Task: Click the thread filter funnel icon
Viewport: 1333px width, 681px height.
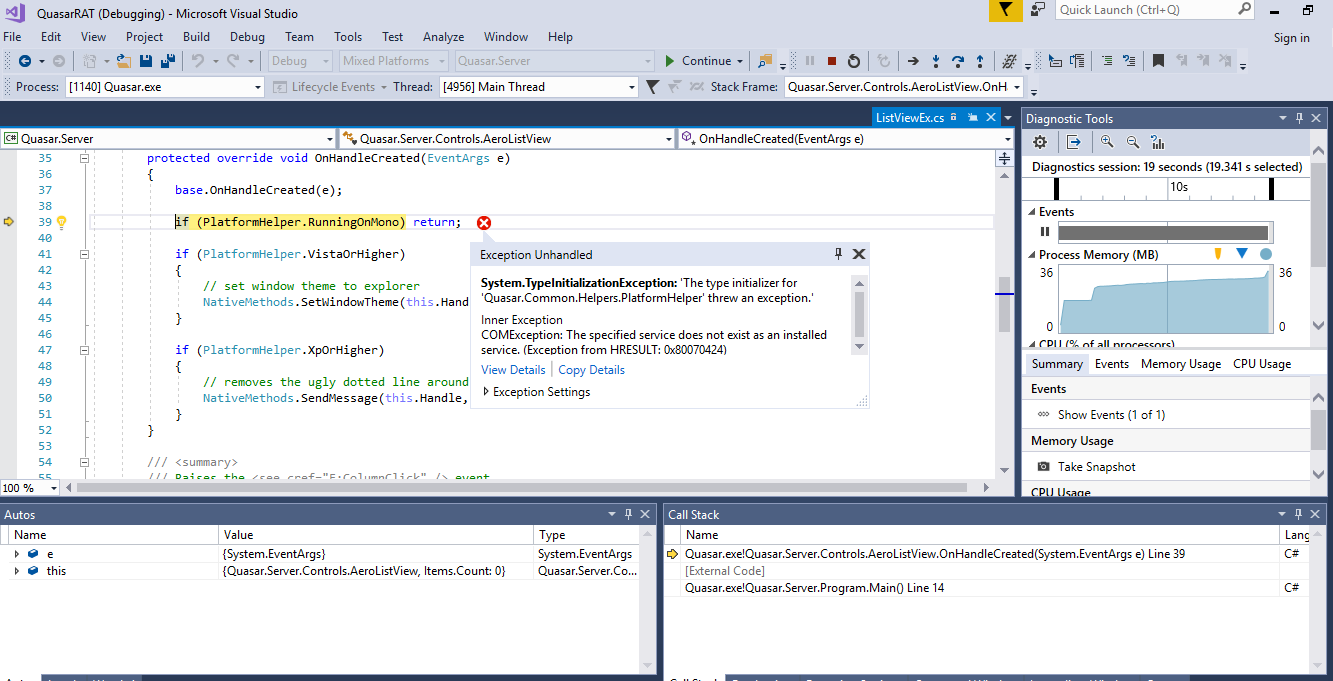Action: tap(652, 87)
